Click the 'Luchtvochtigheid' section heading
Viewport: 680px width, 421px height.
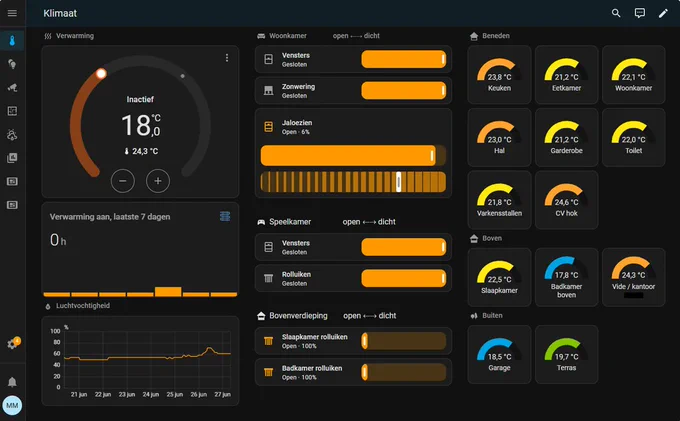83,306
